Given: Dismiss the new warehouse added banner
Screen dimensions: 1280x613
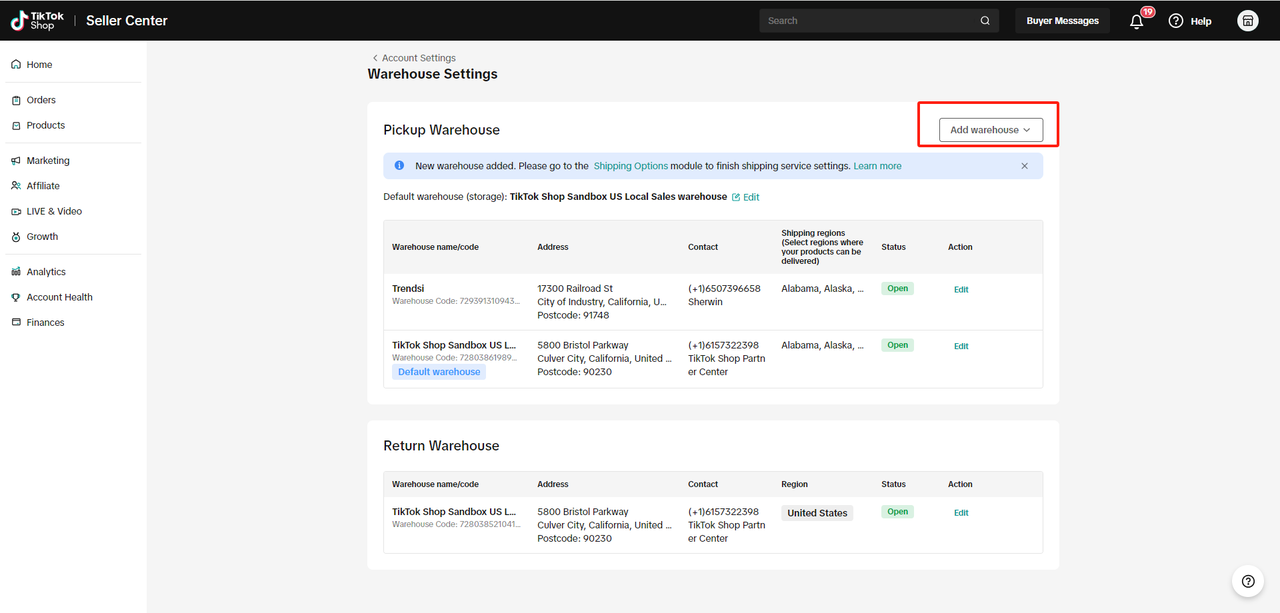Looking at the screenshot, I should 1024,166.
